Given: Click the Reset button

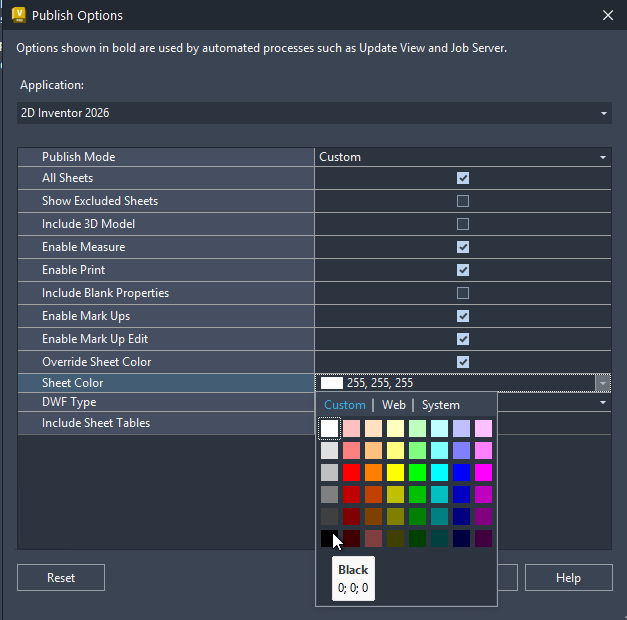Looking at the screenshot, I should [x=61, y=578].
